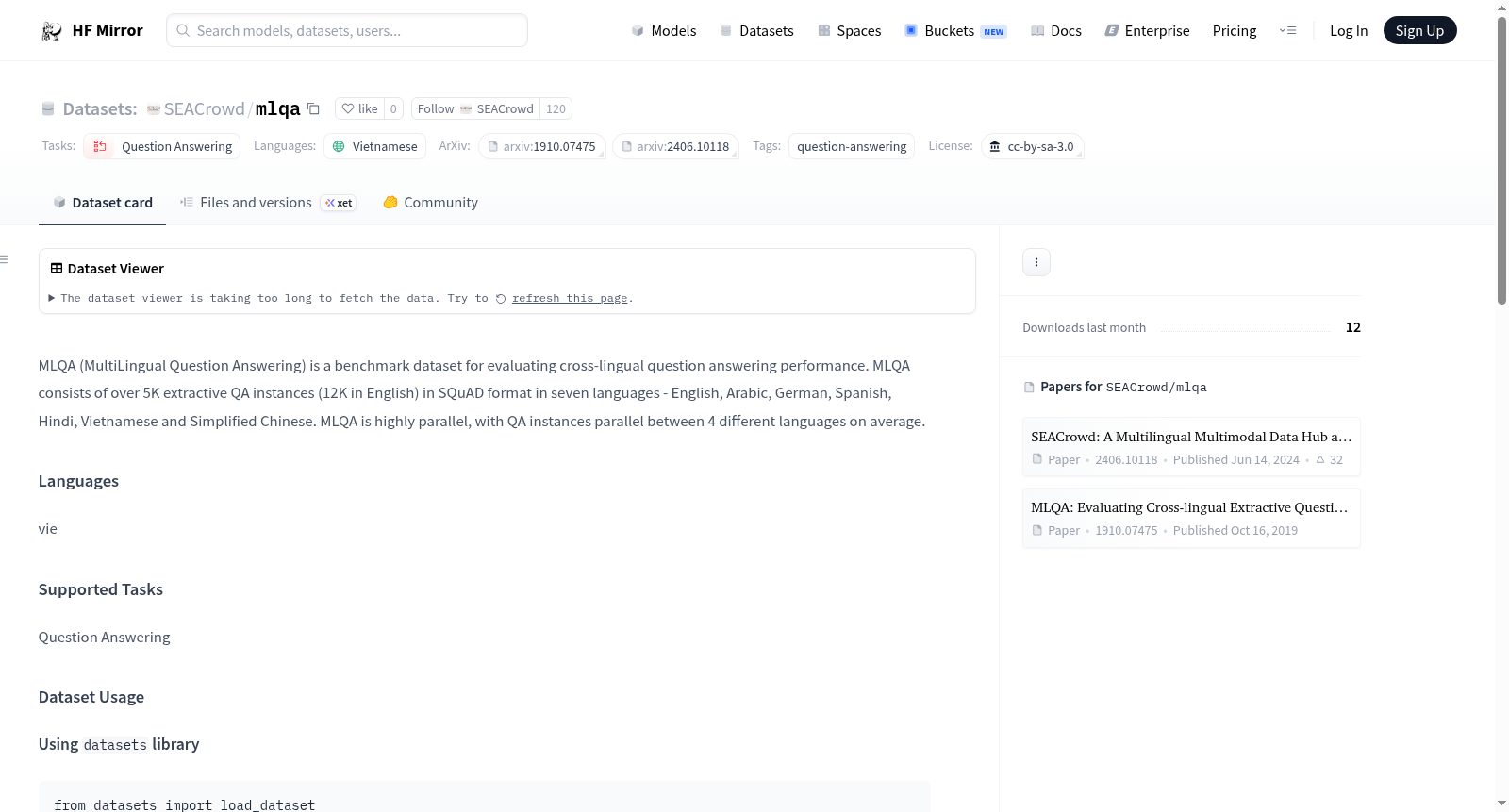Click the 'vie' language code text
Screen dimensions: 1509x812
(48, 529)
